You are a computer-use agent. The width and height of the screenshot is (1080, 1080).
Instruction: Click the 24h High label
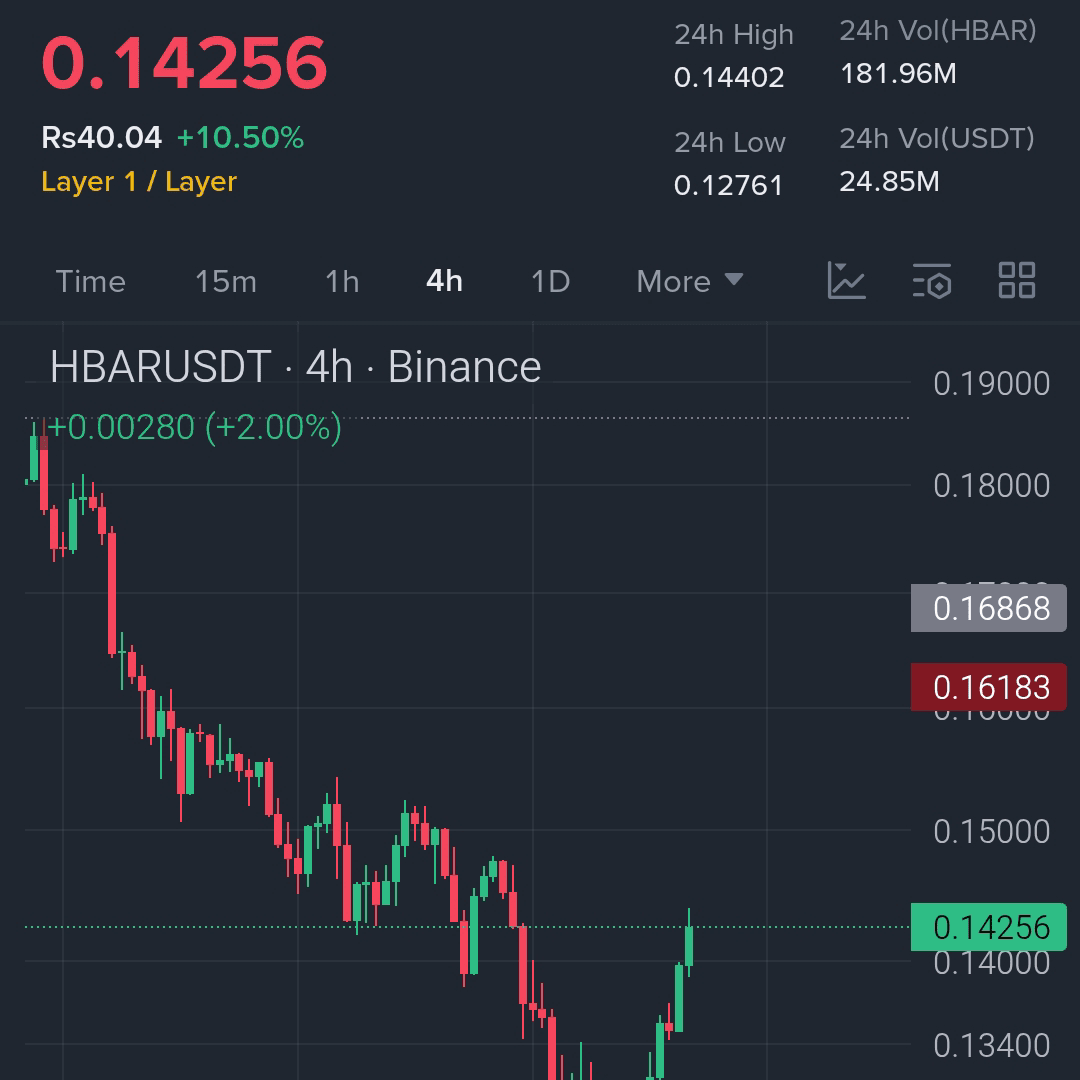[734, 34]
